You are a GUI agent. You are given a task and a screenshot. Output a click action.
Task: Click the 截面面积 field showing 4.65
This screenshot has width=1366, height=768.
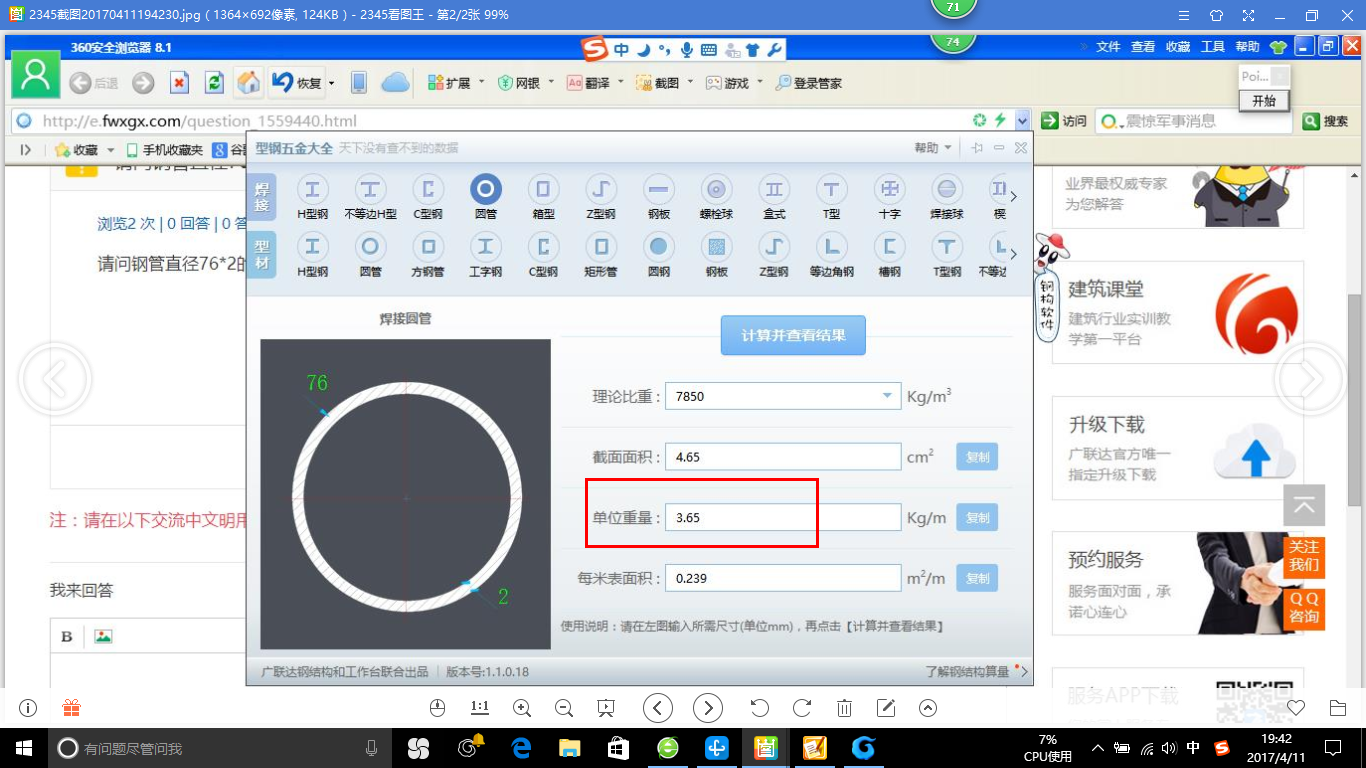click(x=783, y=457)
